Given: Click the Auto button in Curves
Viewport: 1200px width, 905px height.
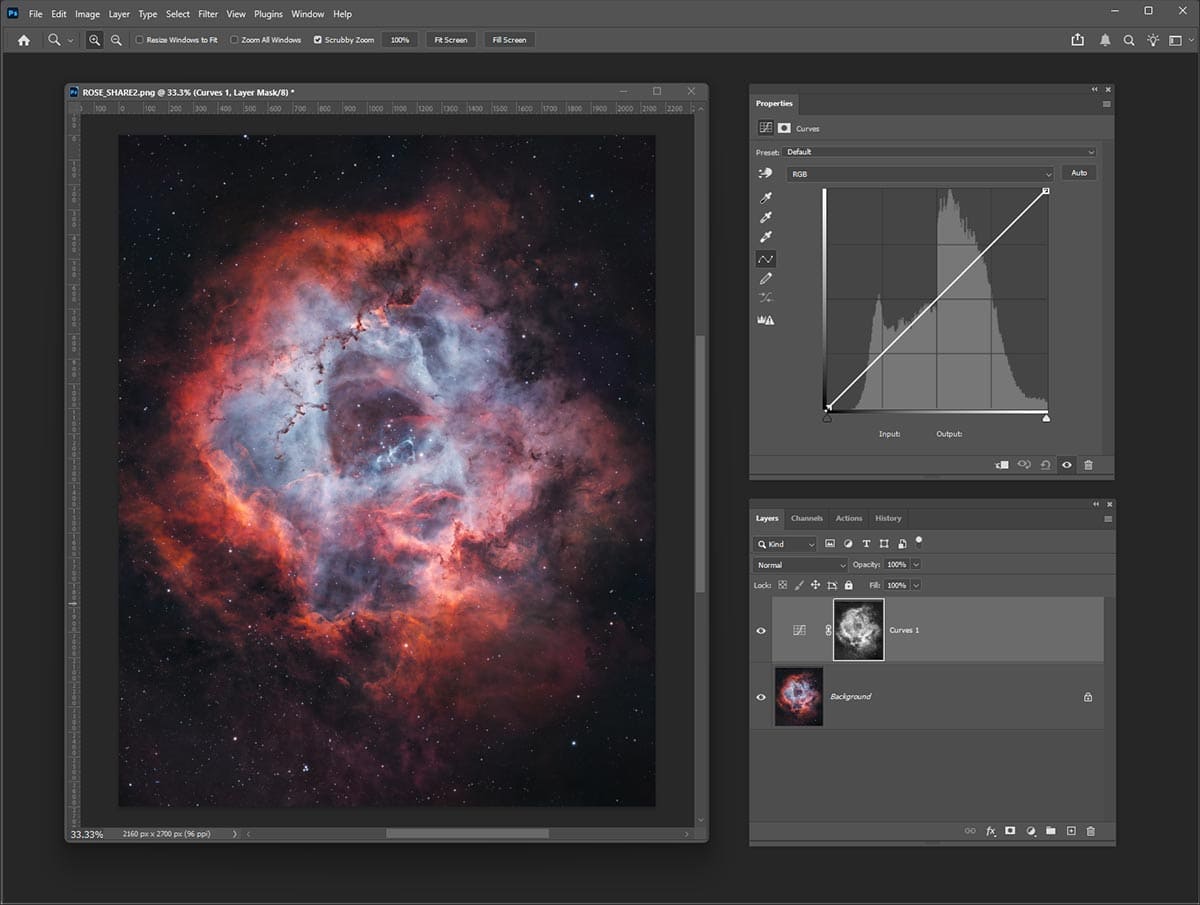Looking at the screenshot, I should (1079, 173).
